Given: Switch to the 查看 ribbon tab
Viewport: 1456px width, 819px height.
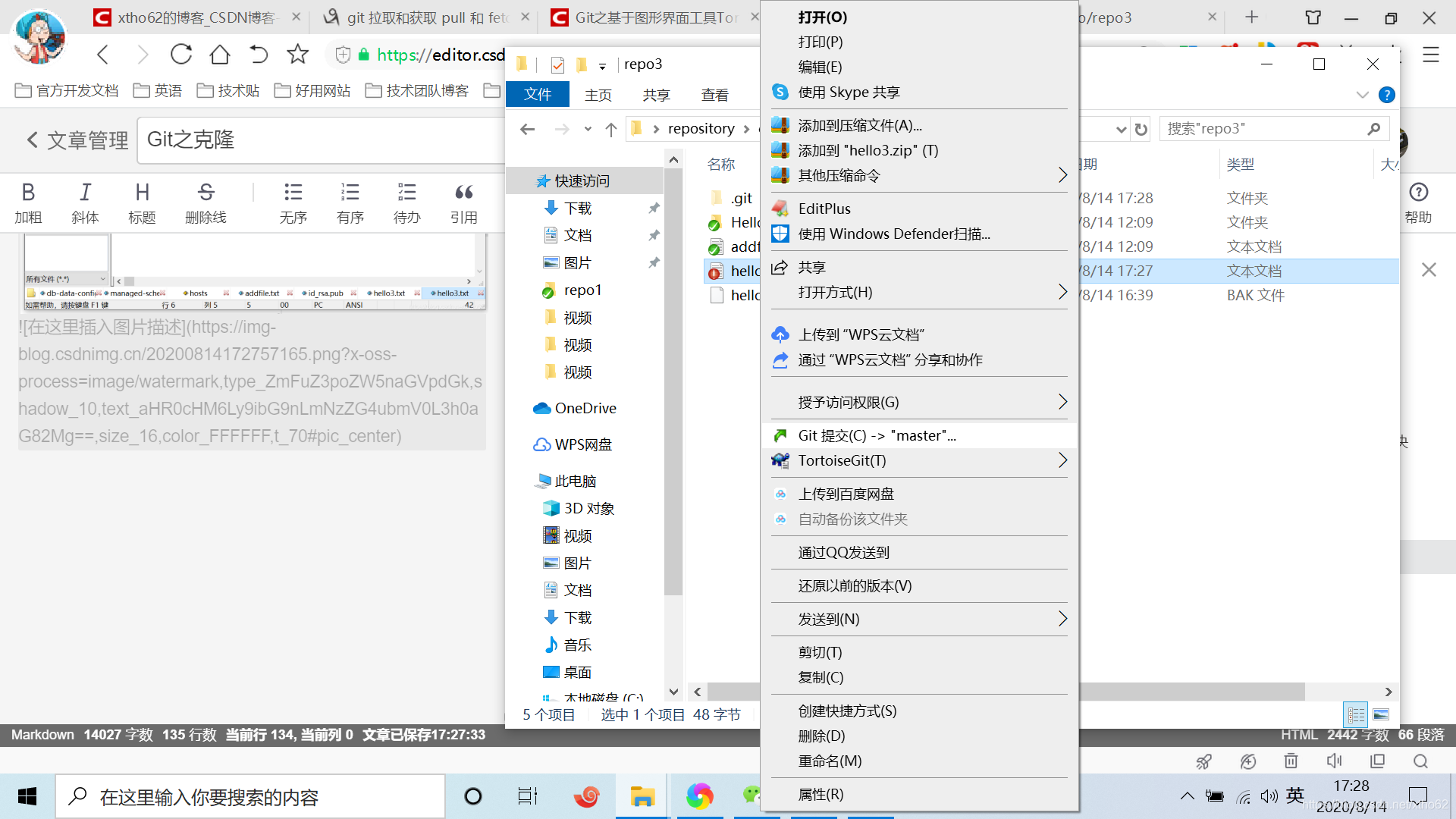Looking at the screenshot, I should click(x=714, y=95).
